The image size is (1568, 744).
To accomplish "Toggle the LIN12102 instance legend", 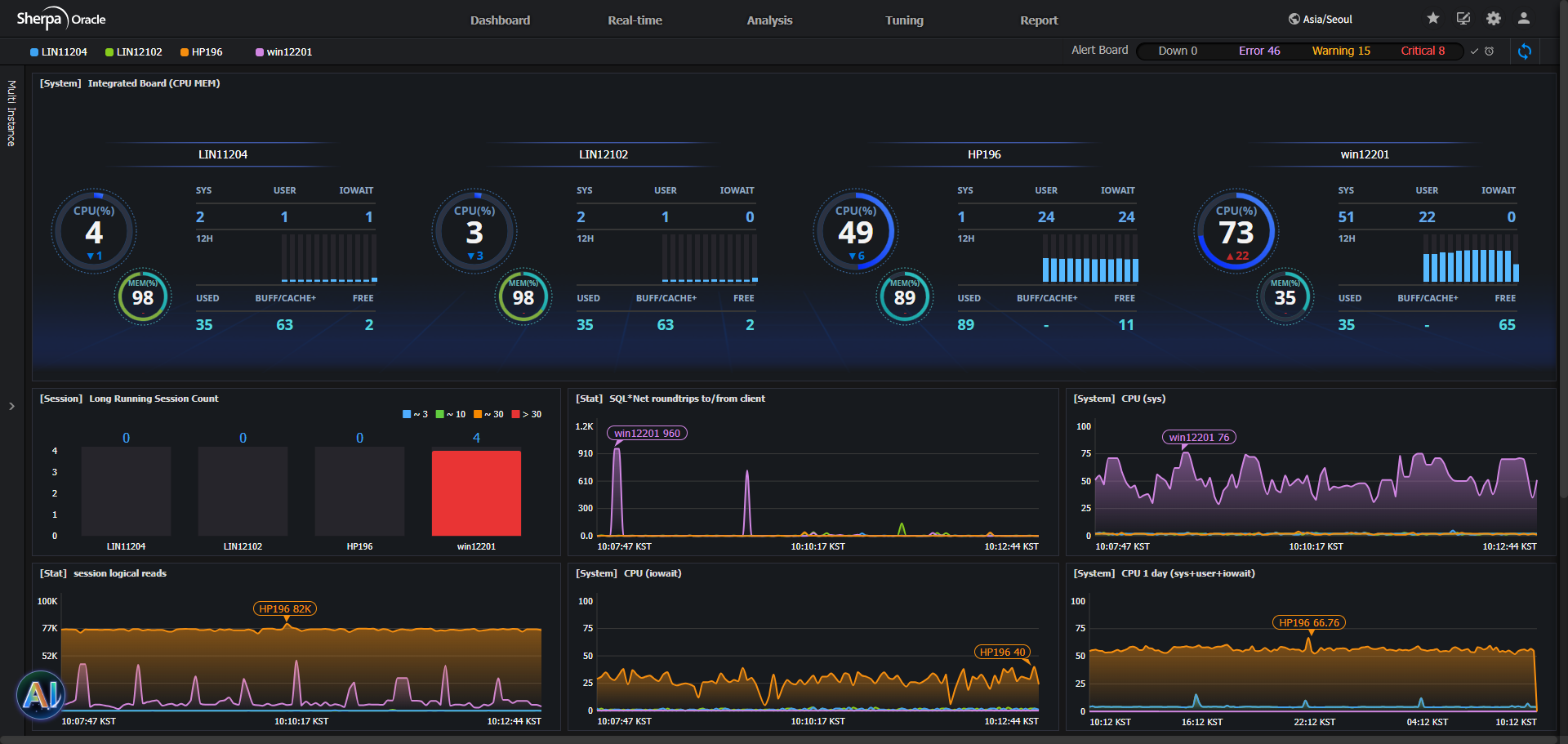I will pos(134,52).
